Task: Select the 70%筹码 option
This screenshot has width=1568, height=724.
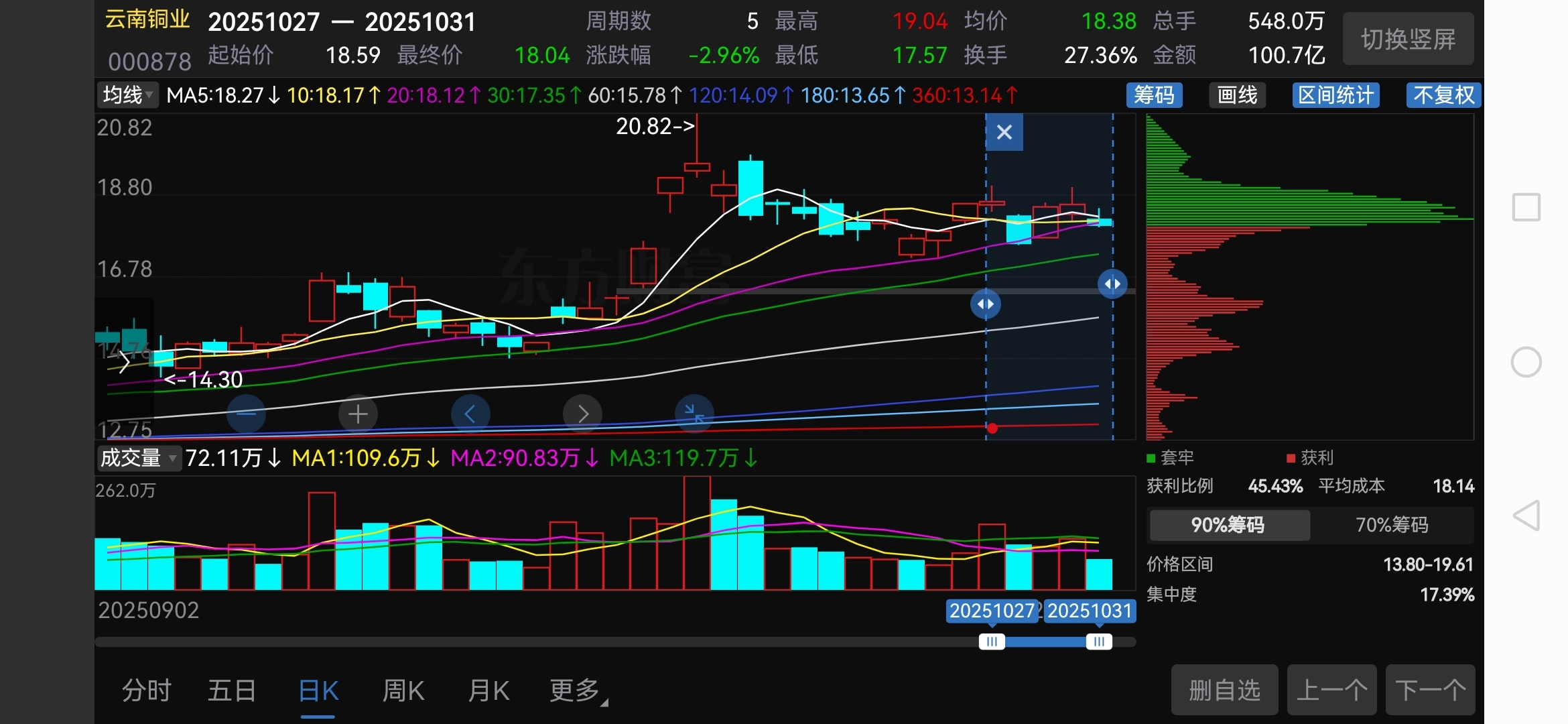Action: [1392, 525]
